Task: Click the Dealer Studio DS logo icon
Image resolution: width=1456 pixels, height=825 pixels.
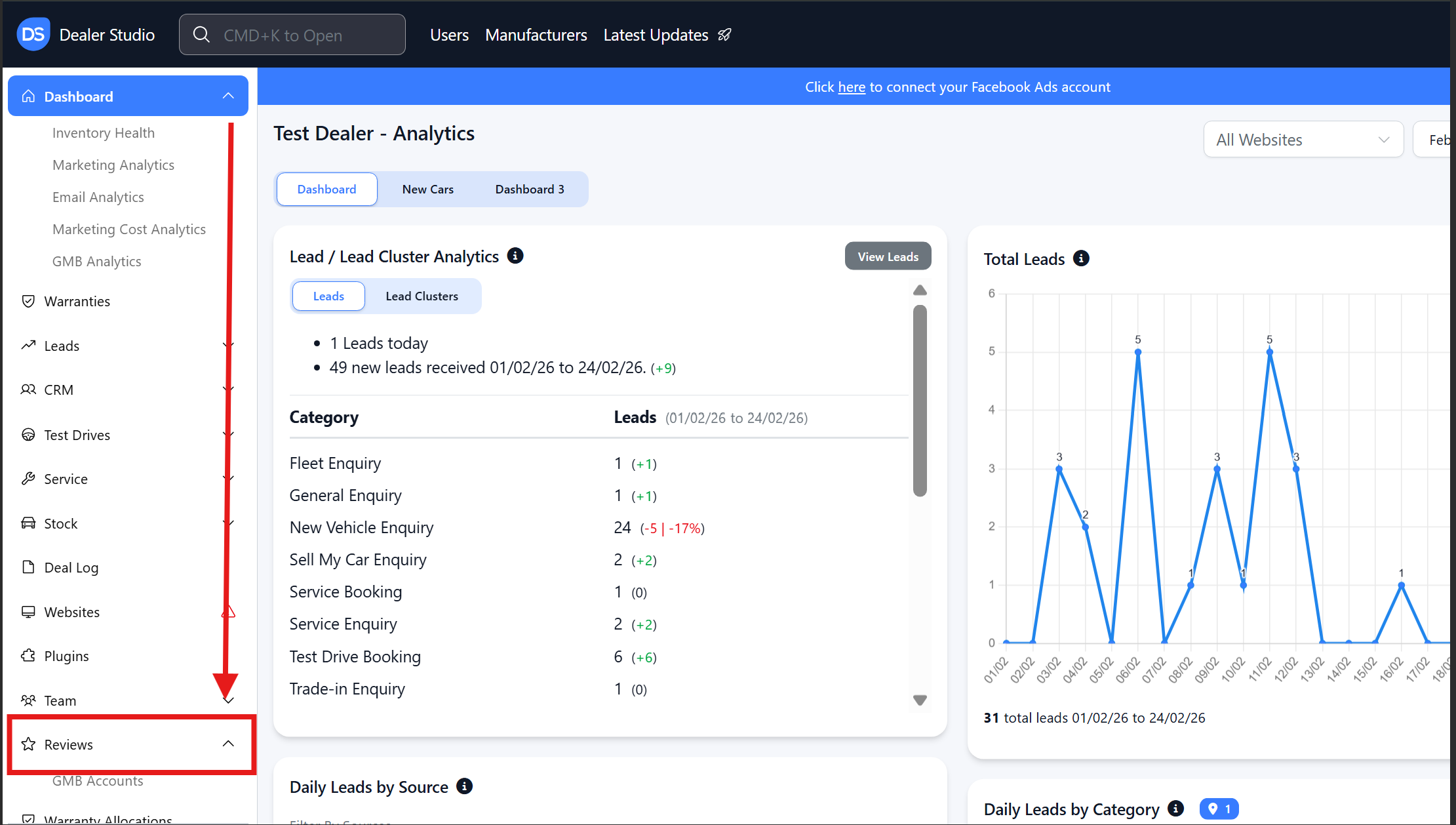Action: click(33, 34)
